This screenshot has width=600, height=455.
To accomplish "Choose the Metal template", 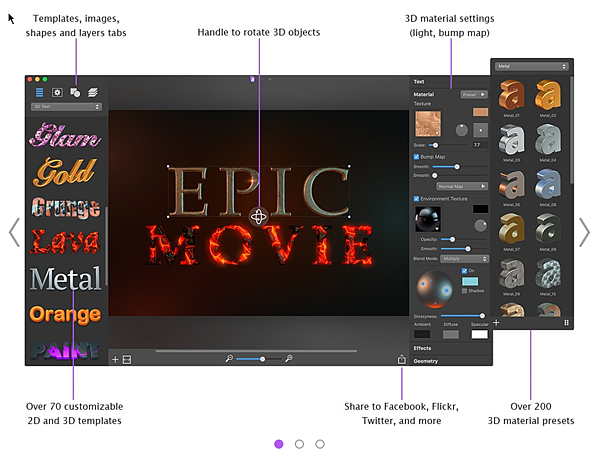I will [66, 279].
